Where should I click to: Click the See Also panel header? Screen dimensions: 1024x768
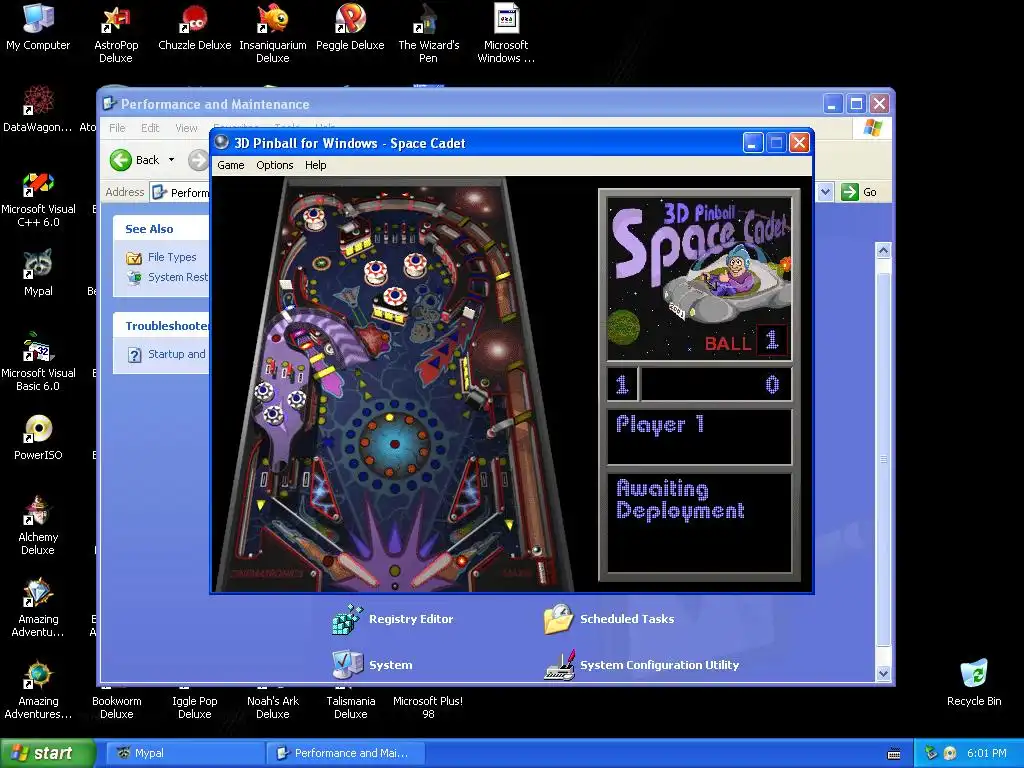[x=161, y=229]
